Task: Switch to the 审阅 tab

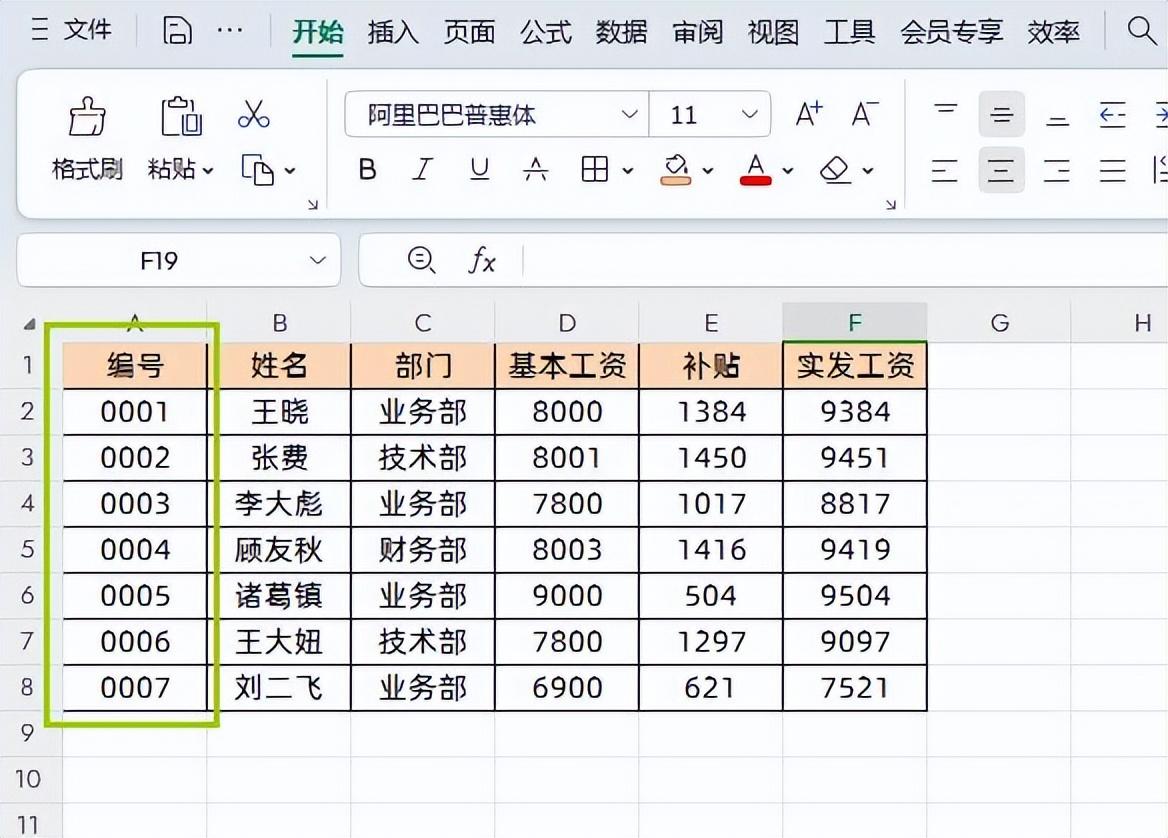Action: coord(697,32)
